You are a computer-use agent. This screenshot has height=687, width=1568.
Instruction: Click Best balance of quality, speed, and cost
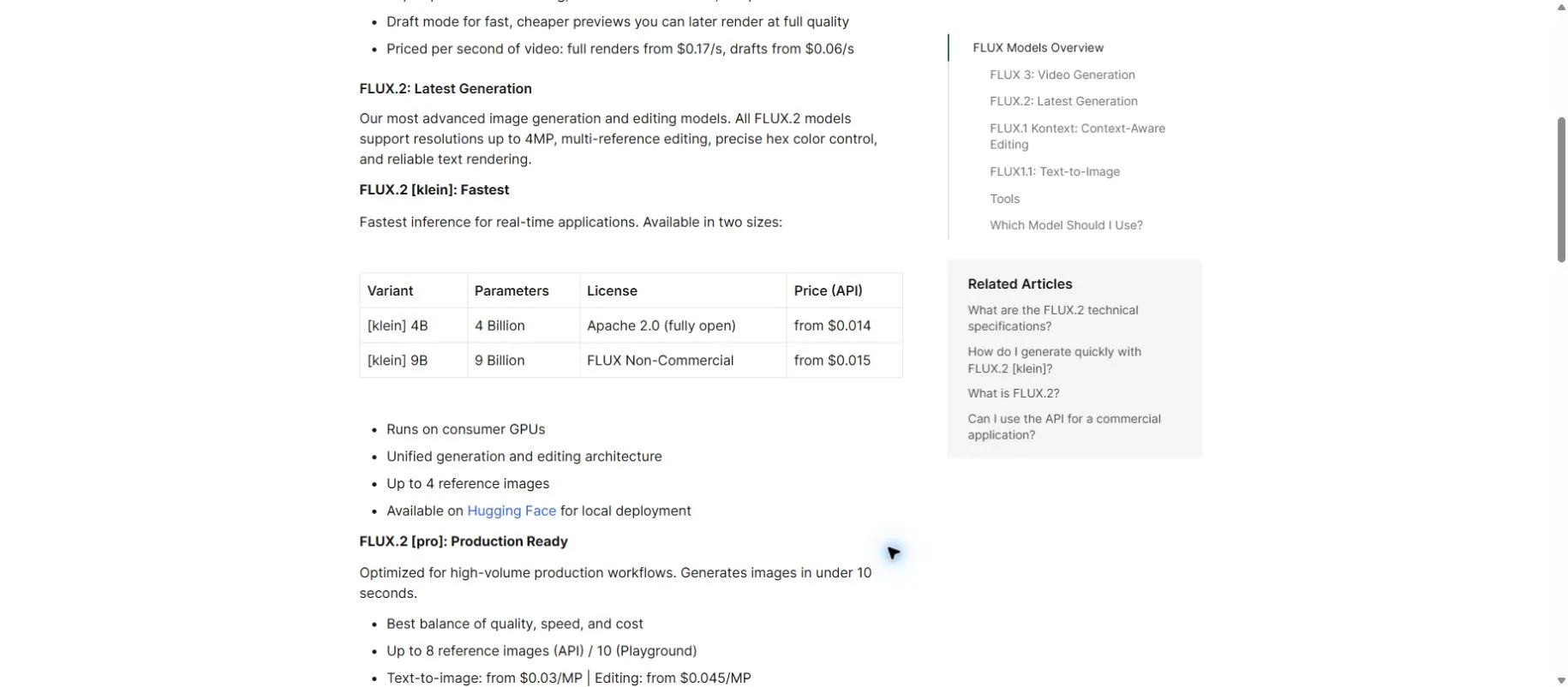[x=514, y=624]
